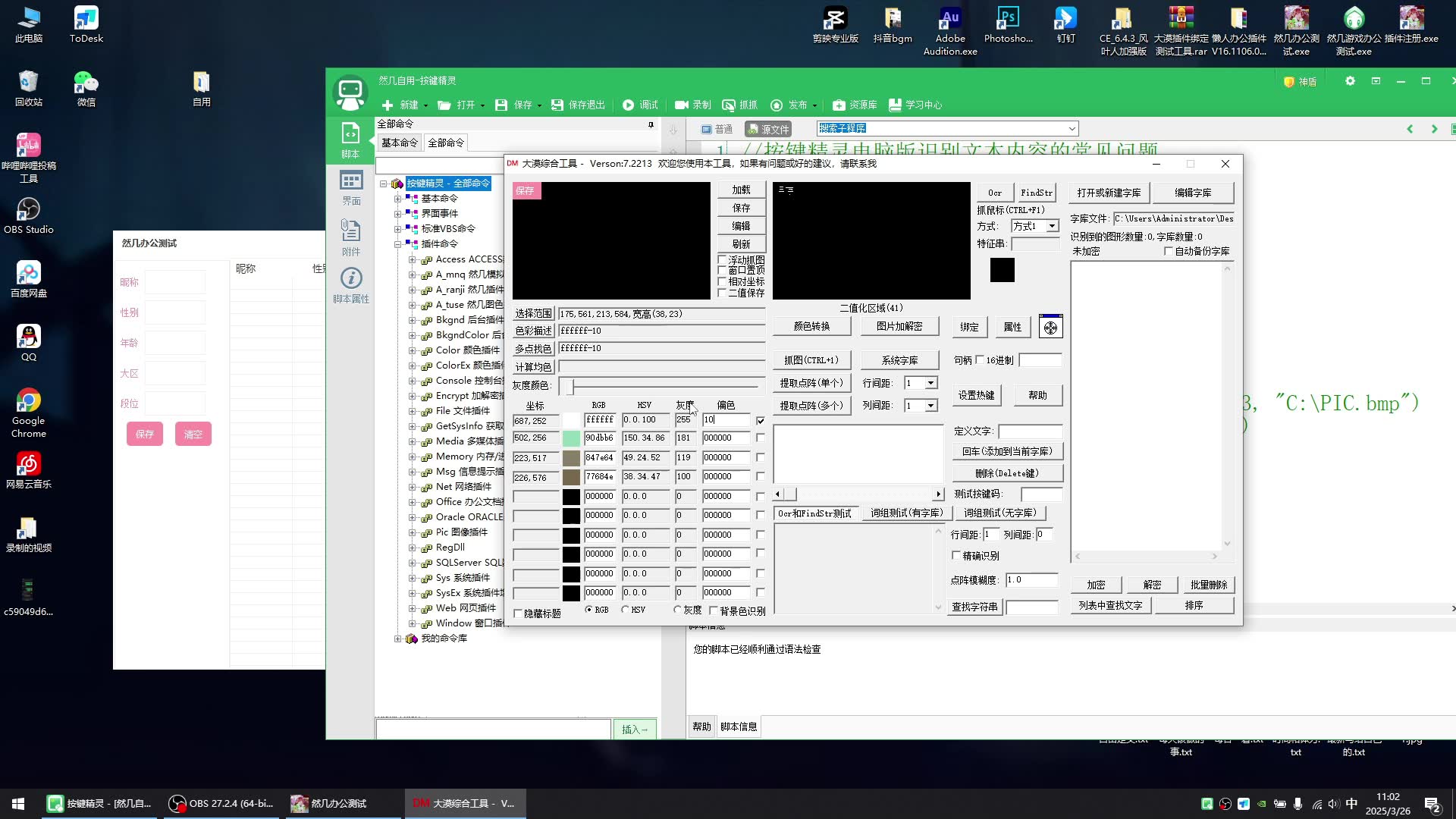This screenshot has width=1456, height=819.
Task: Open Photoshop desktop shortcut
Action: point(1008,24)
